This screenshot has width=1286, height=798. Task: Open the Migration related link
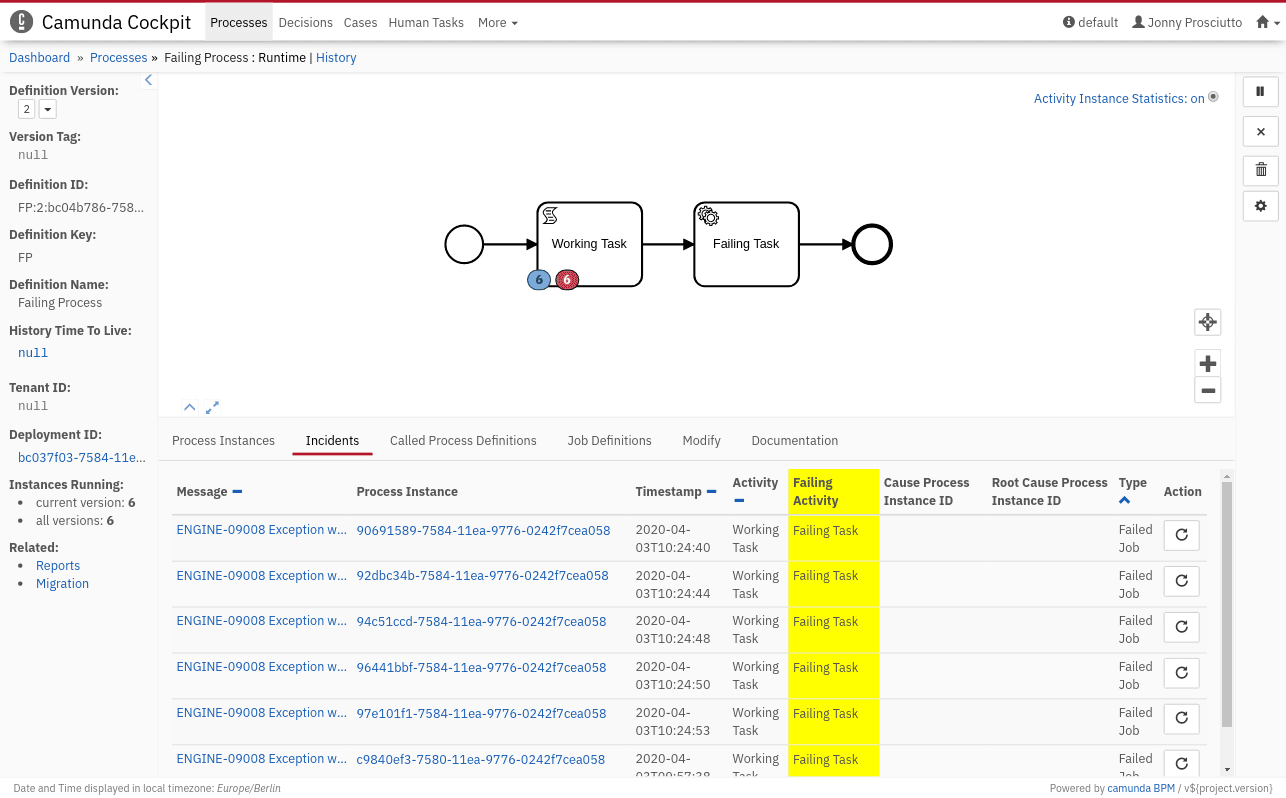(62, 583)
